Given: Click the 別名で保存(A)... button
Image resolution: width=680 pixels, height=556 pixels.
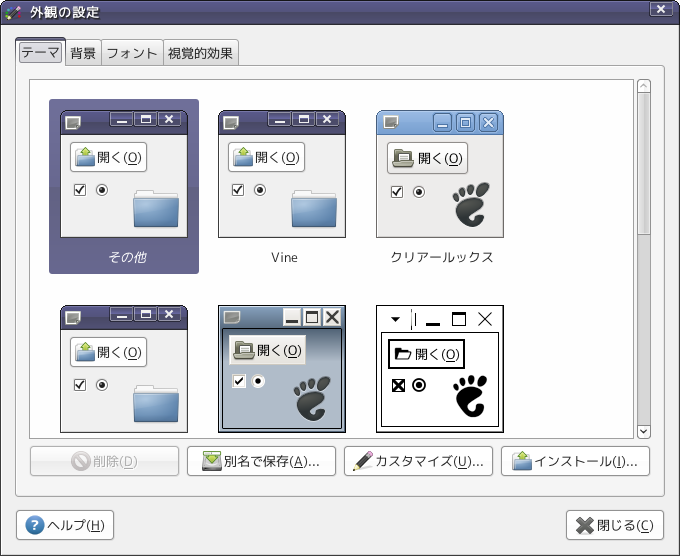Looking at the screenshot, I should point(262,461).
